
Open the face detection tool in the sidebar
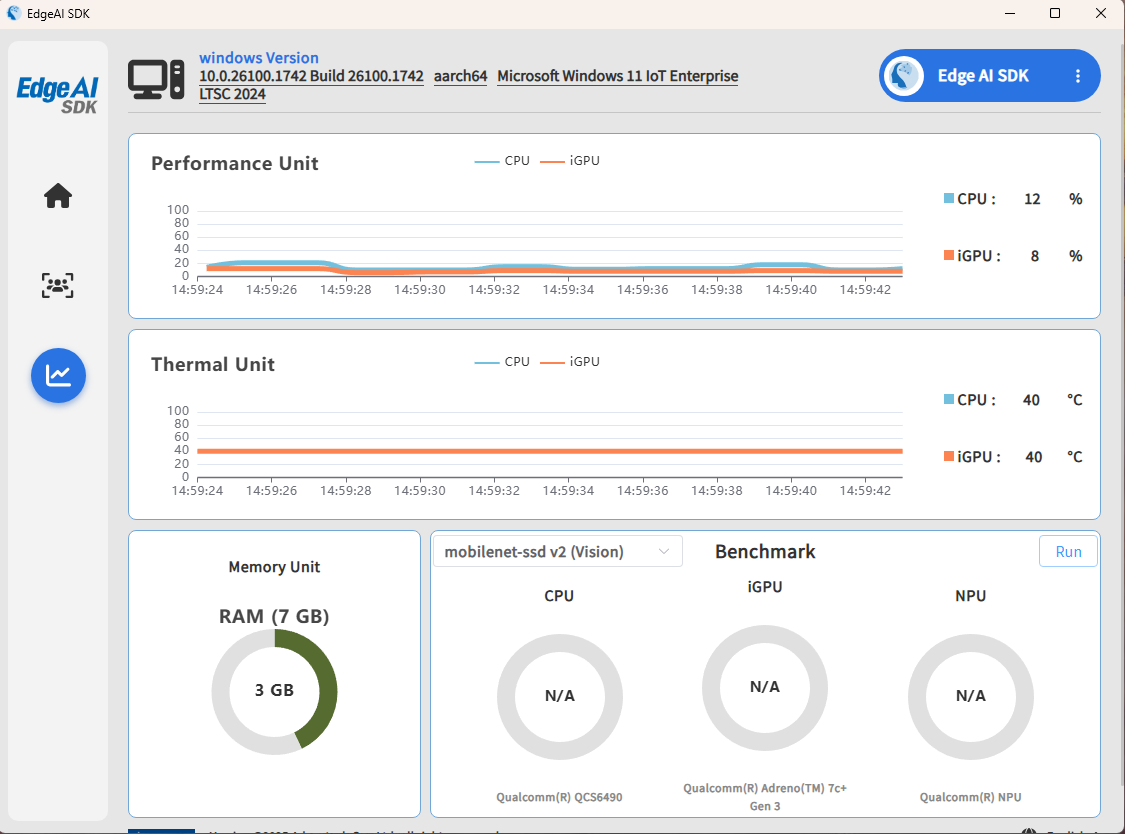coord(58,286)
